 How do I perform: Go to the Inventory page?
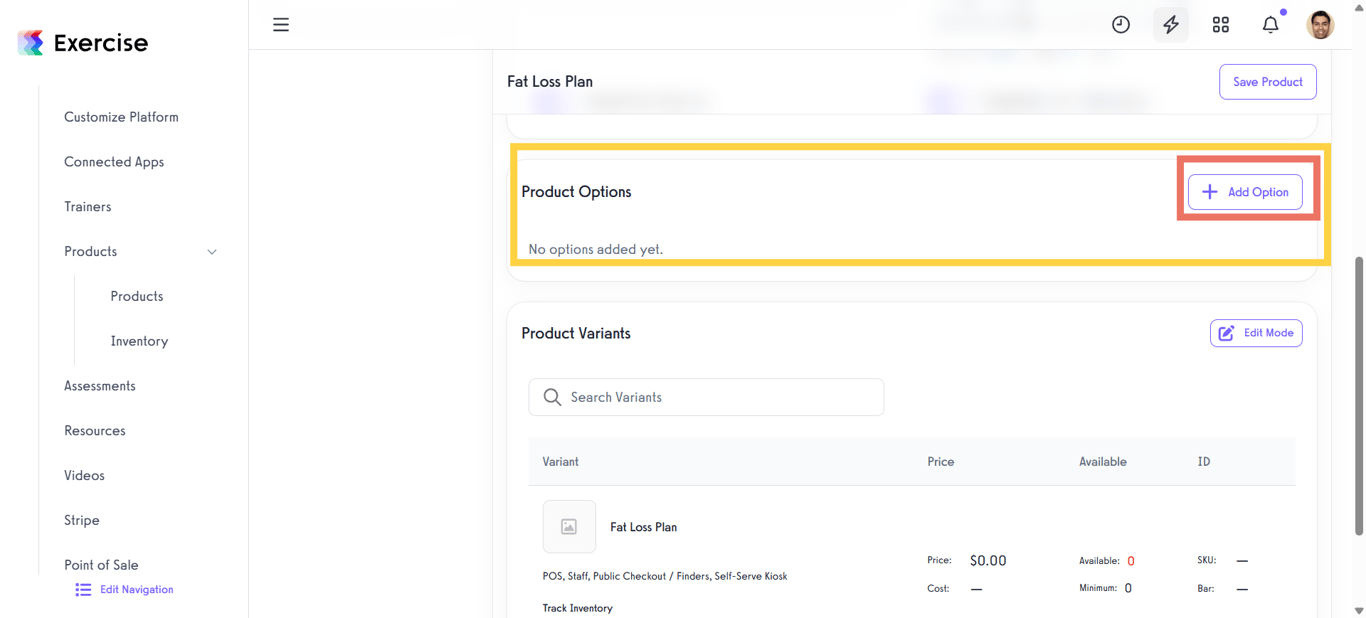(139, 341)
